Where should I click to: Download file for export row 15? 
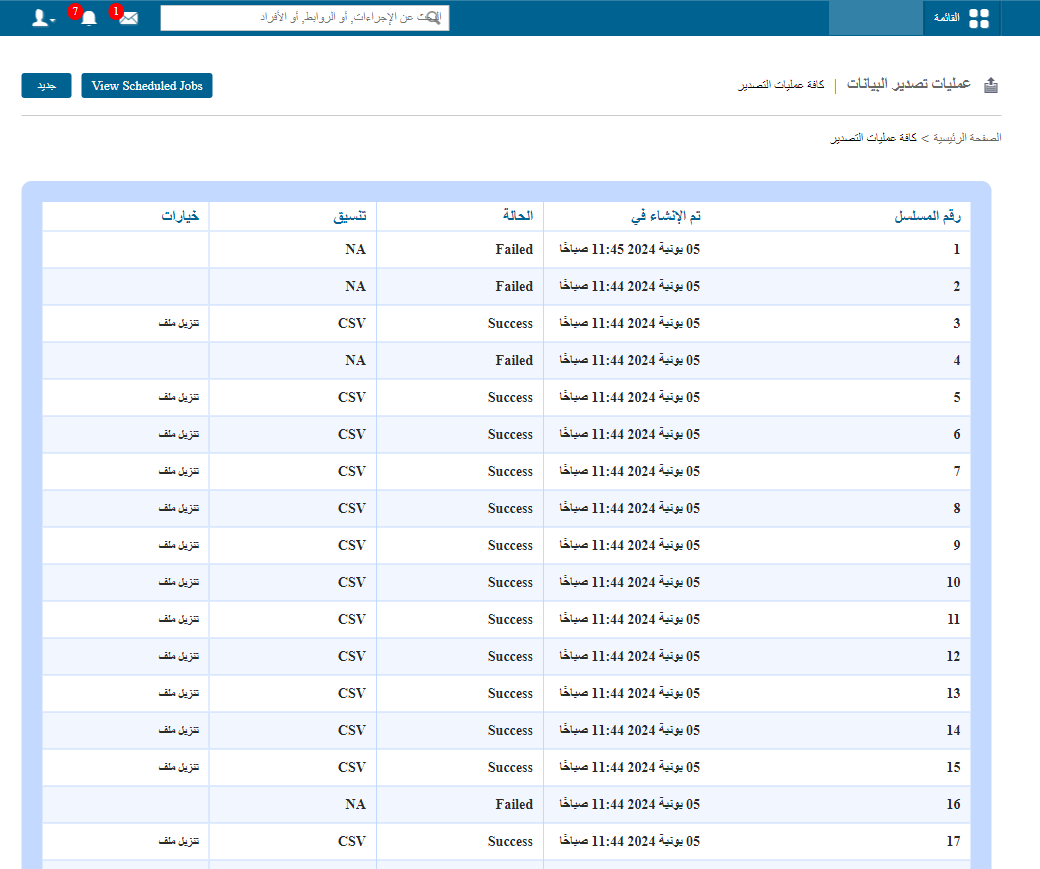(178, 767)
